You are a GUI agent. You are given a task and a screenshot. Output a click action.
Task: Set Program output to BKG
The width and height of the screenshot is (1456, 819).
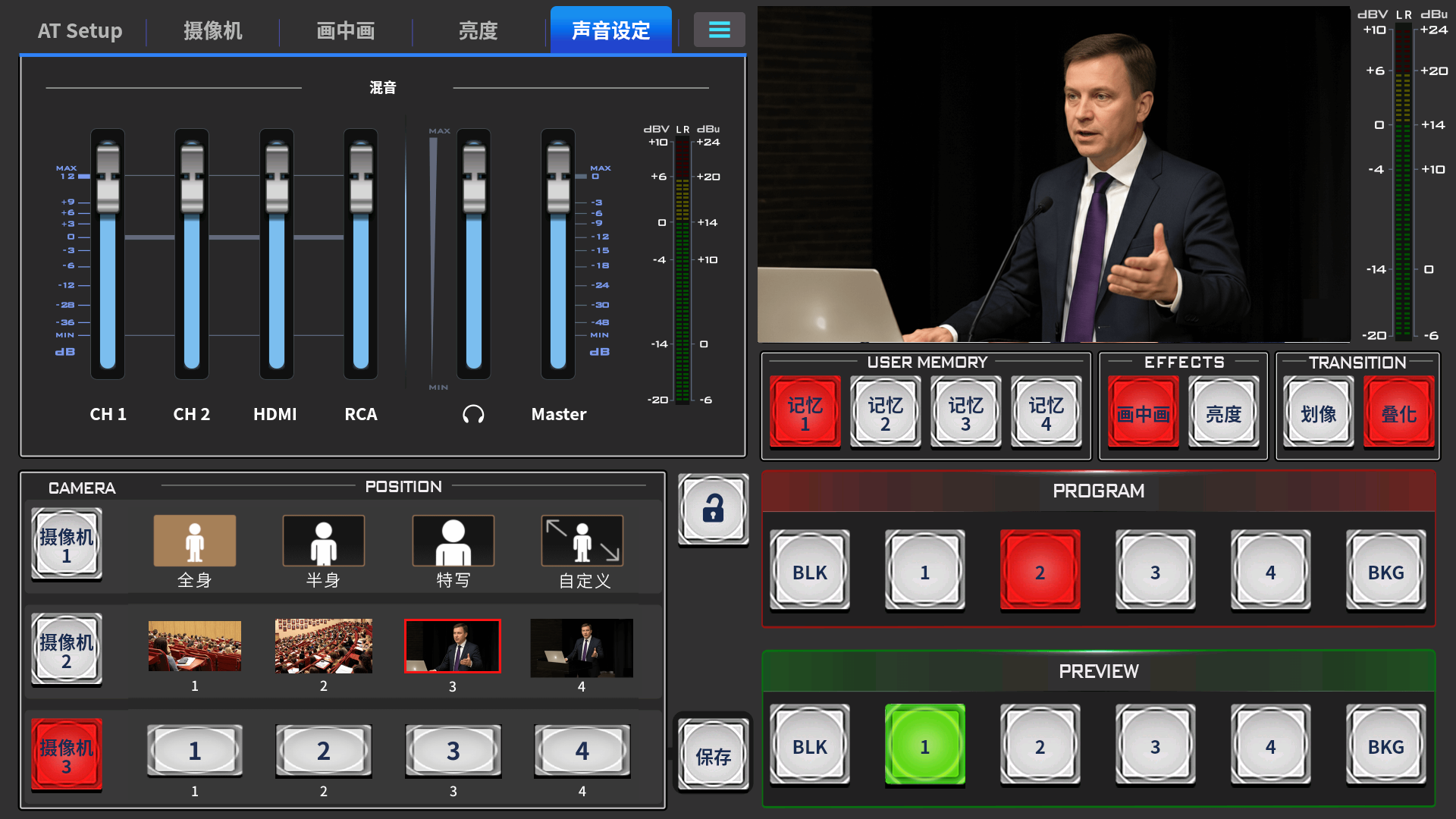point(1385,572)
